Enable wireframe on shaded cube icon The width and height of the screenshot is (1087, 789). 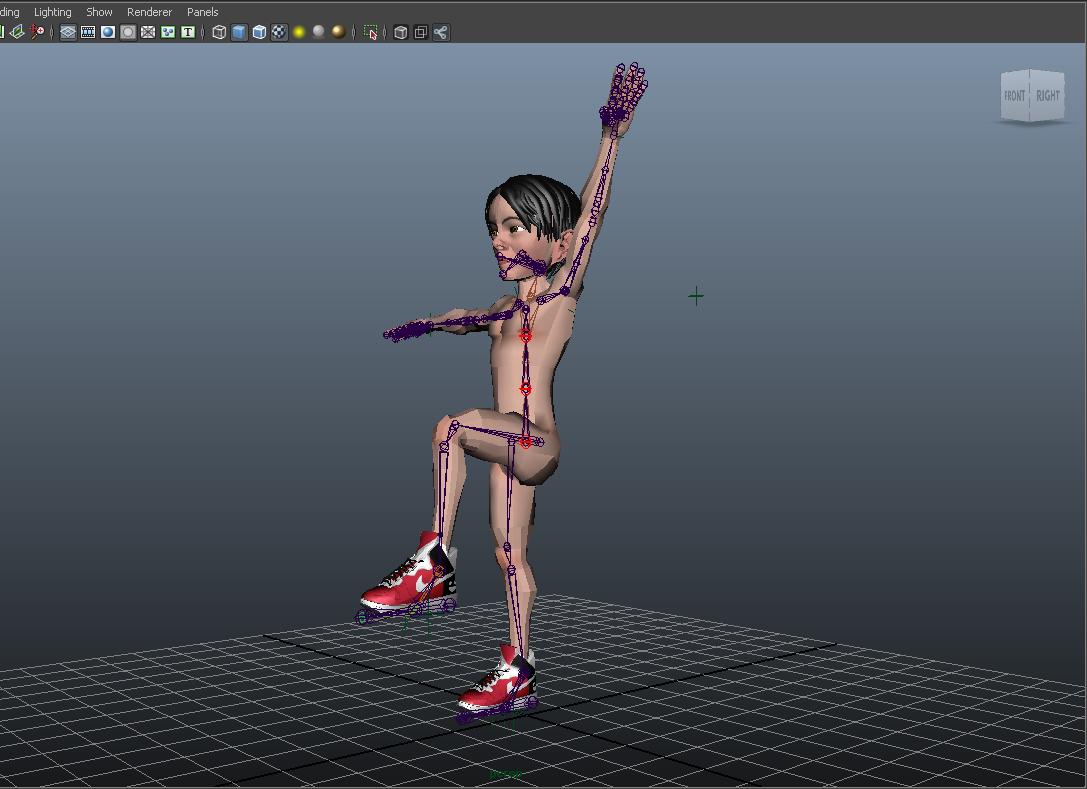point(259,32)
